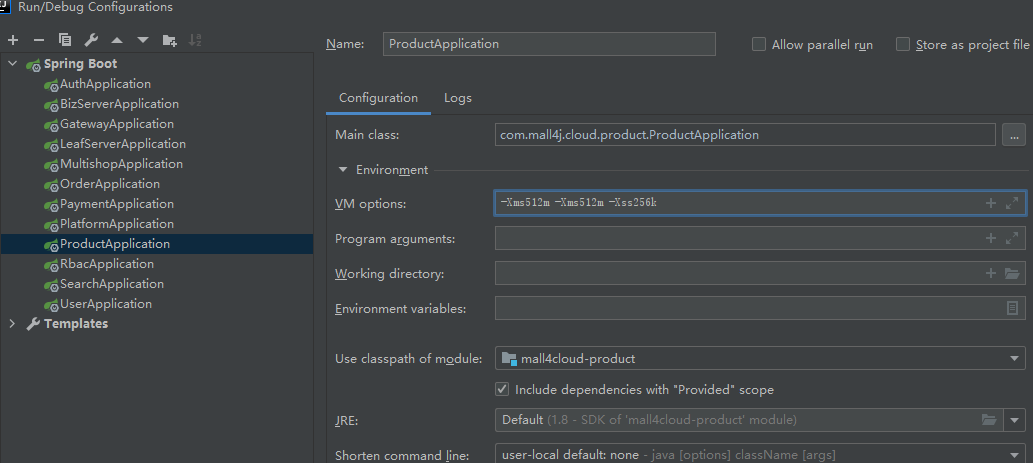Click the Main class browse button
This screenshot has width=1033, height=463.
tap(1014, 135)
